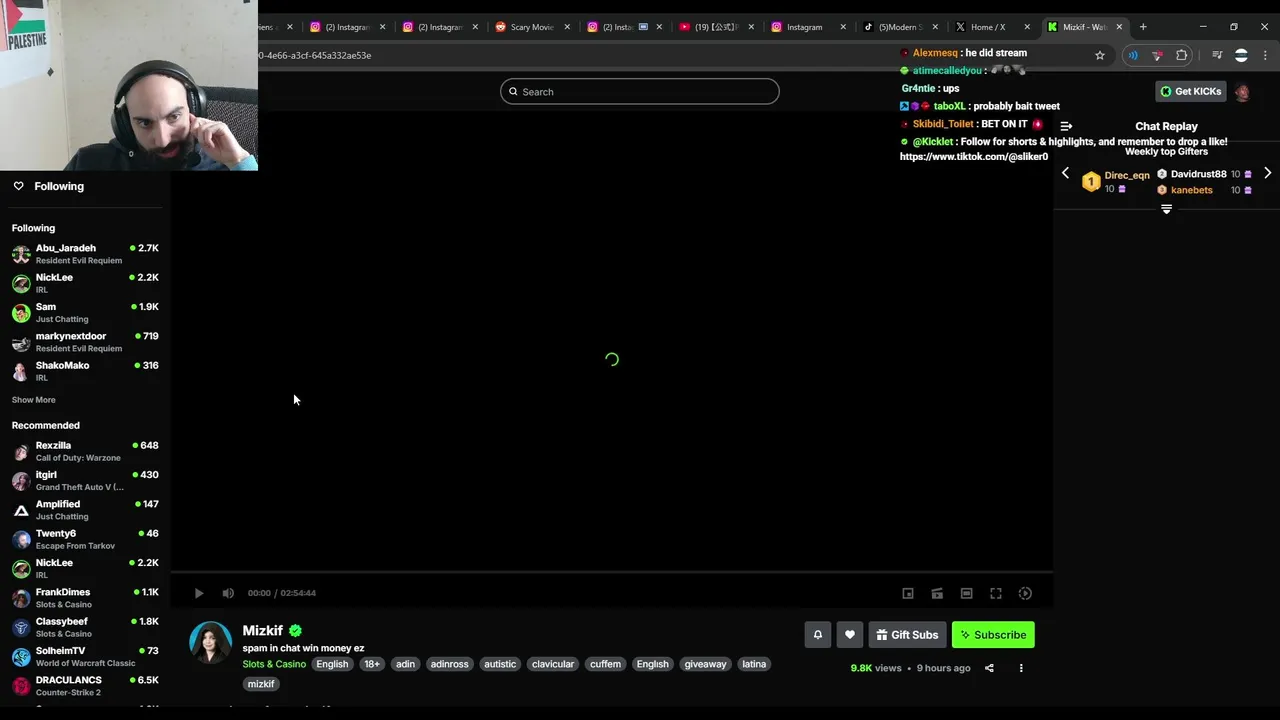Follow Mizkif with the heart button

[850, 634]
